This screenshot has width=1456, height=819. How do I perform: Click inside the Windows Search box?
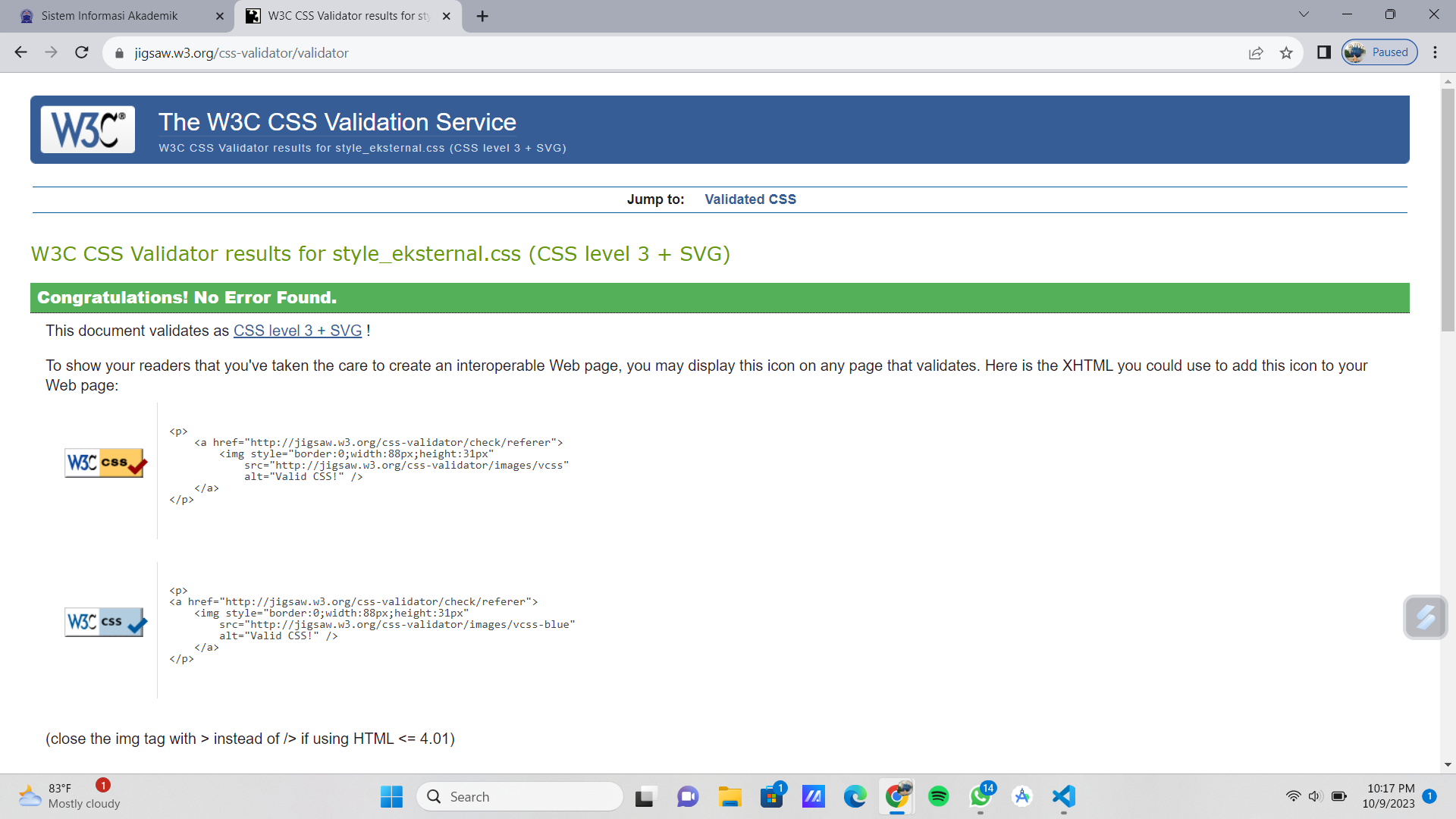pos(519,796)
